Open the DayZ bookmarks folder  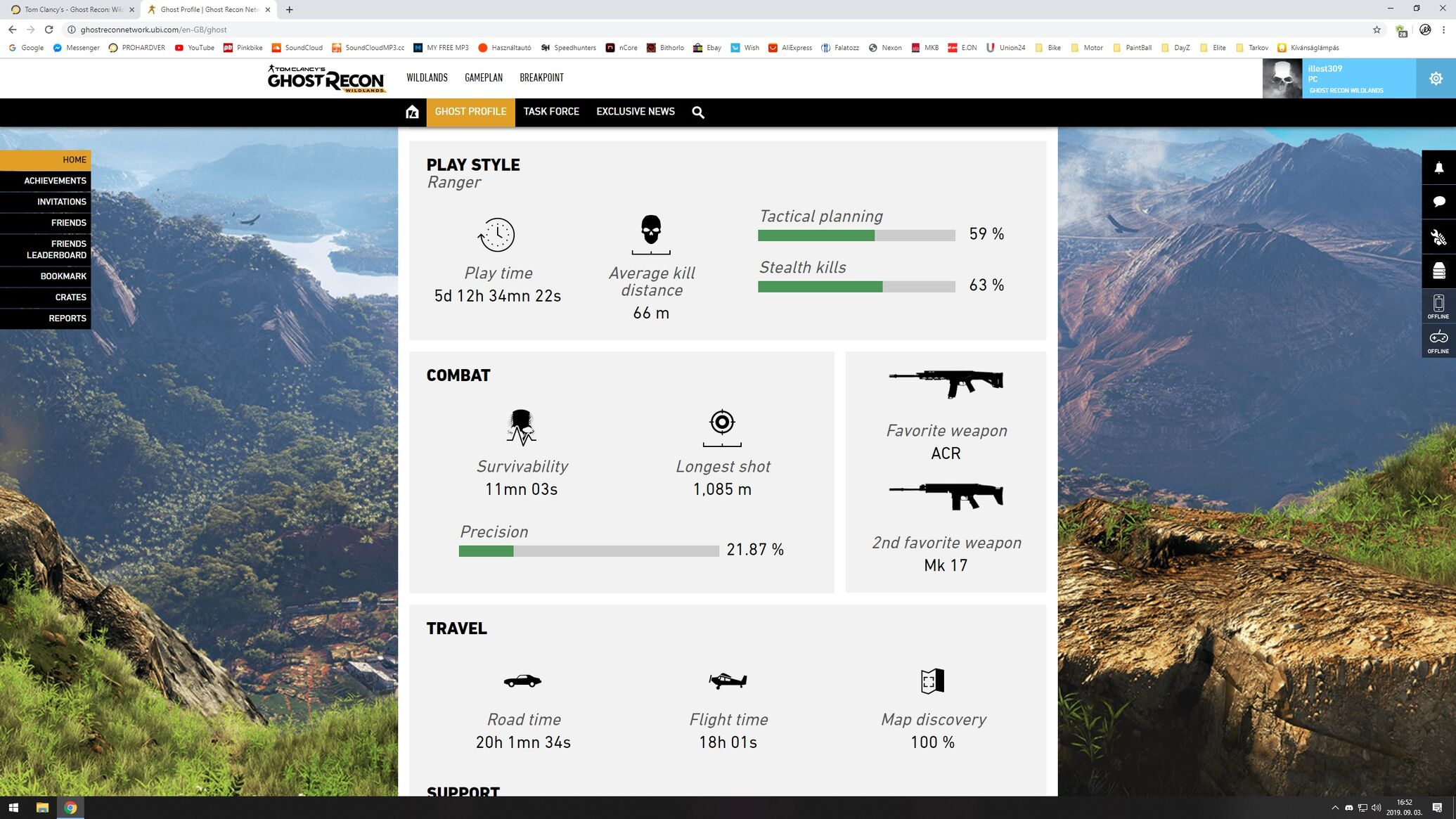(x=1175, y=48)
